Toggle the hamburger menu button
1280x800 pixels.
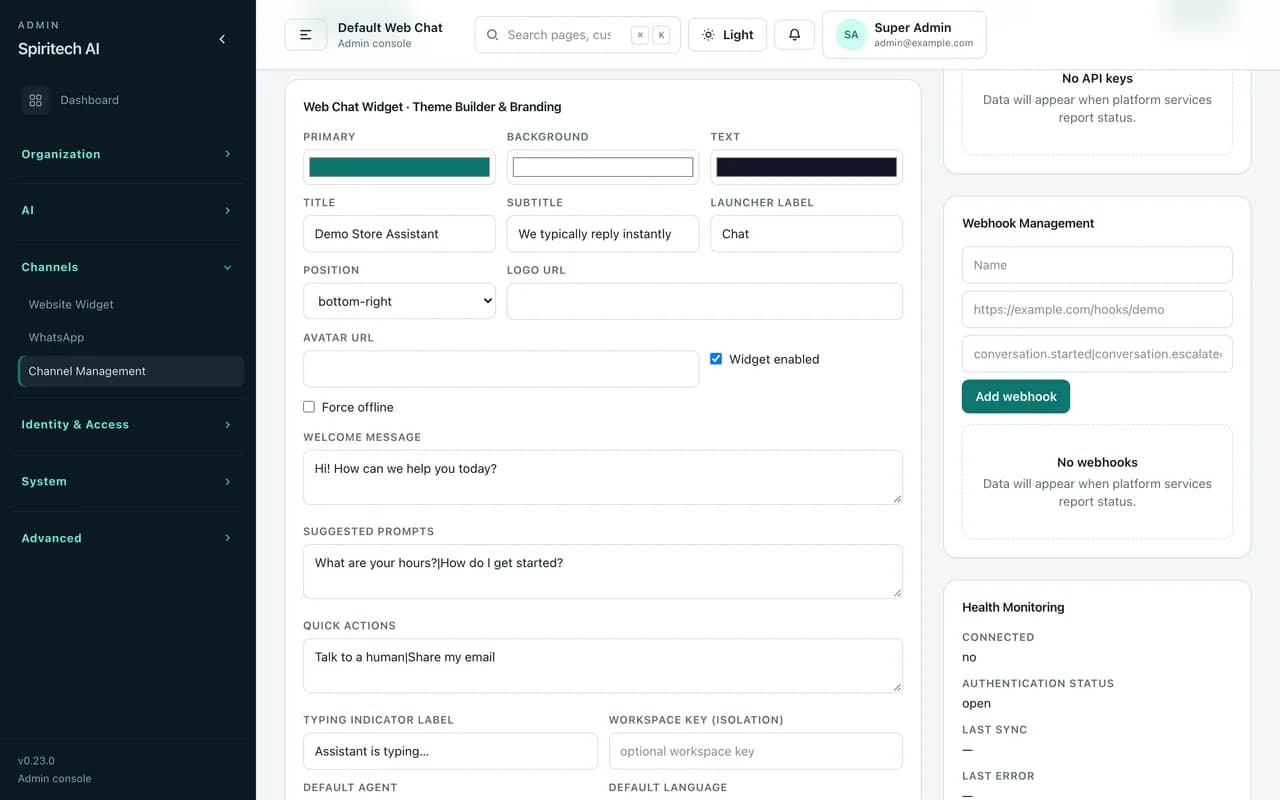[x=306, y=34]
